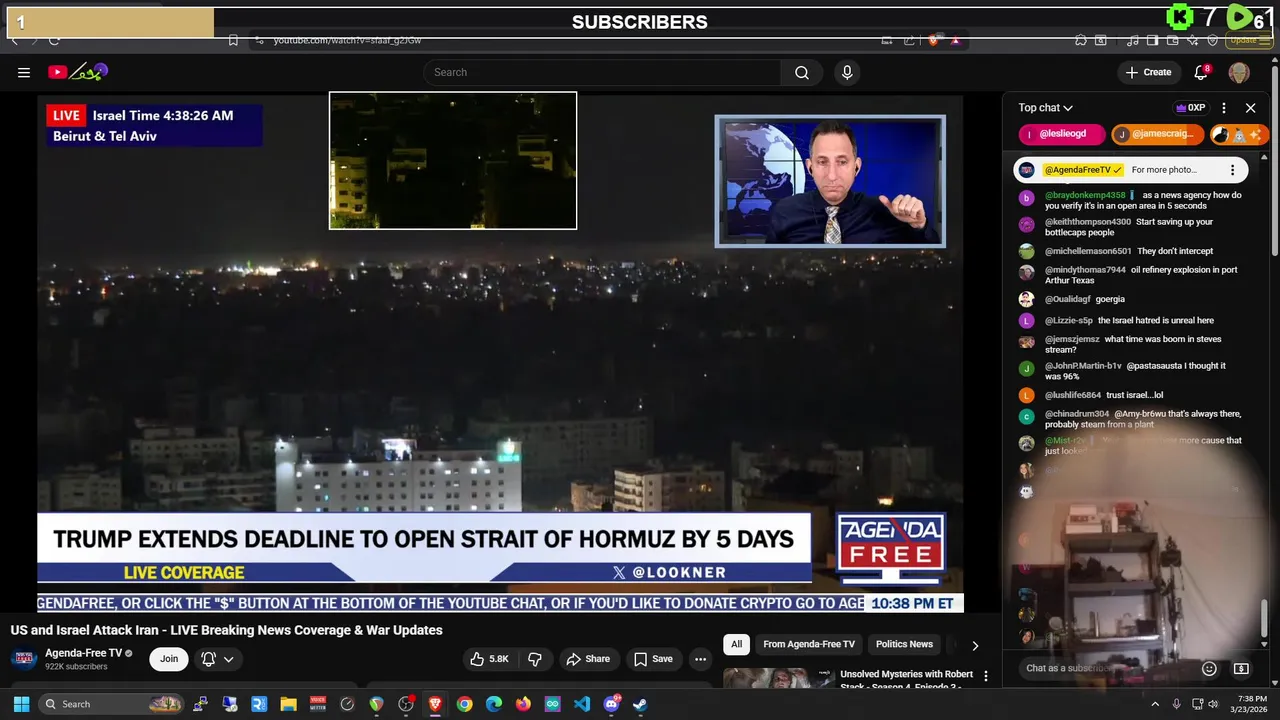Screen dimensions: 1280x720
Task: Select the Politics News chip
Action: (x=904, y=645)
